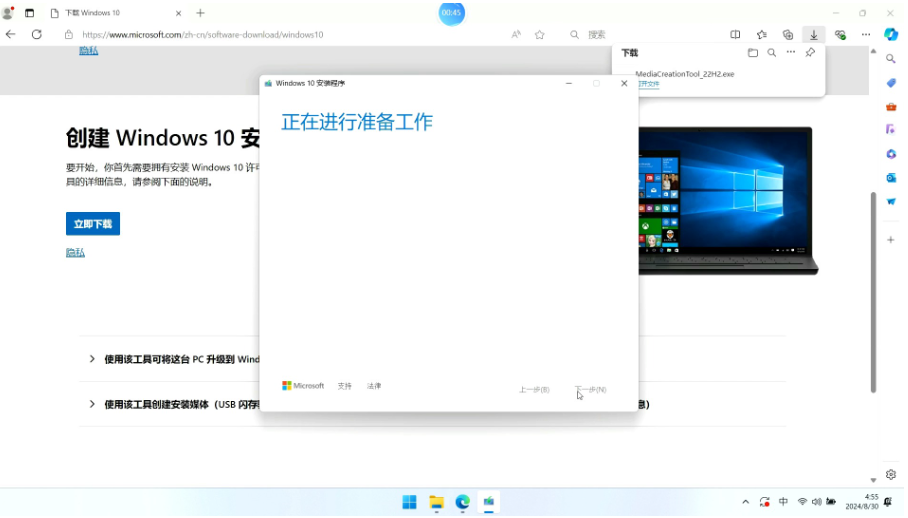Screen dimensions: 908x518
Task: Add a sidebar app with plus
Action: click(891, 240)
